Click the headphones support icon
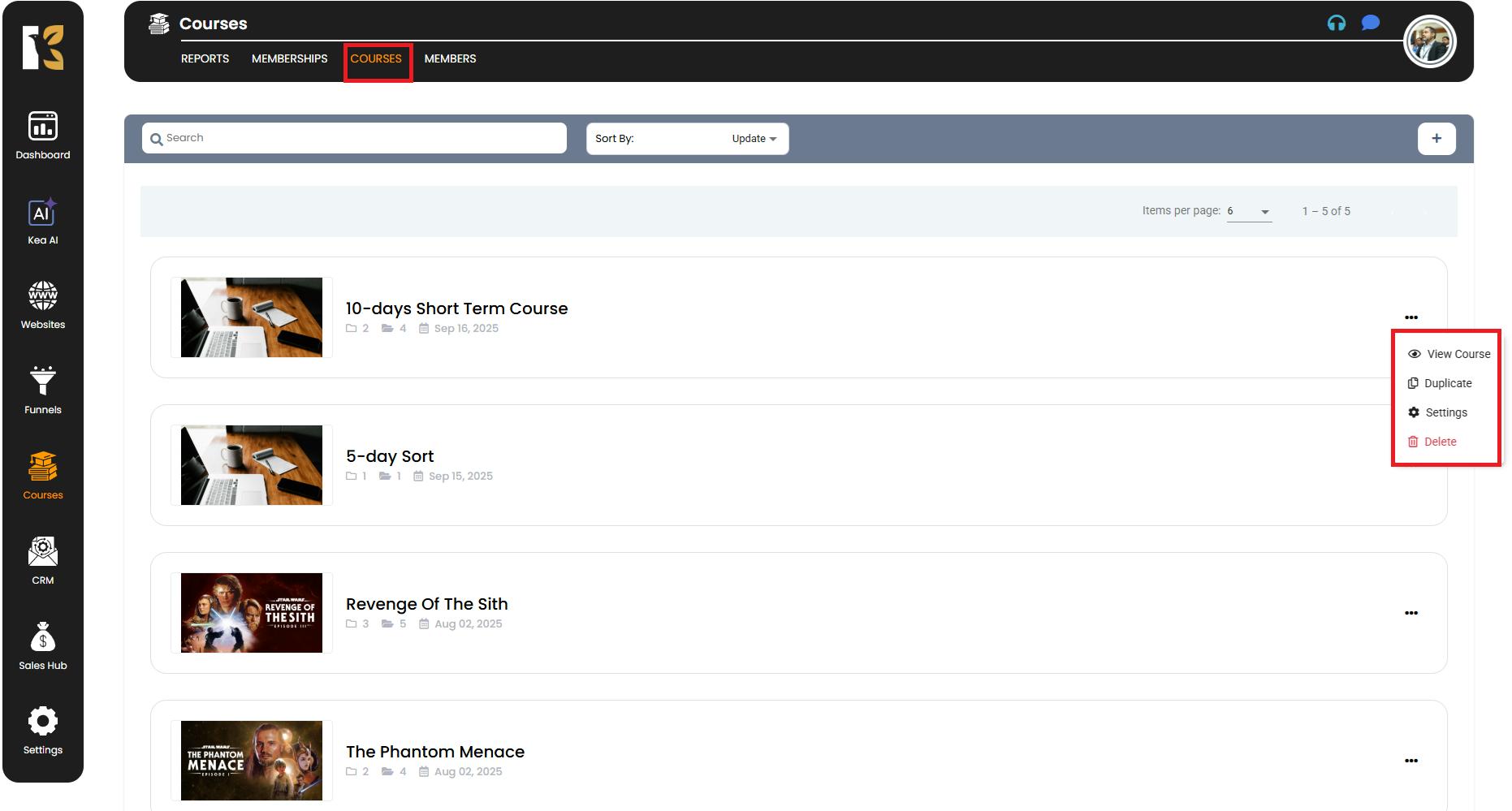Viewport: 1512px width, 811px height. 1336,23
